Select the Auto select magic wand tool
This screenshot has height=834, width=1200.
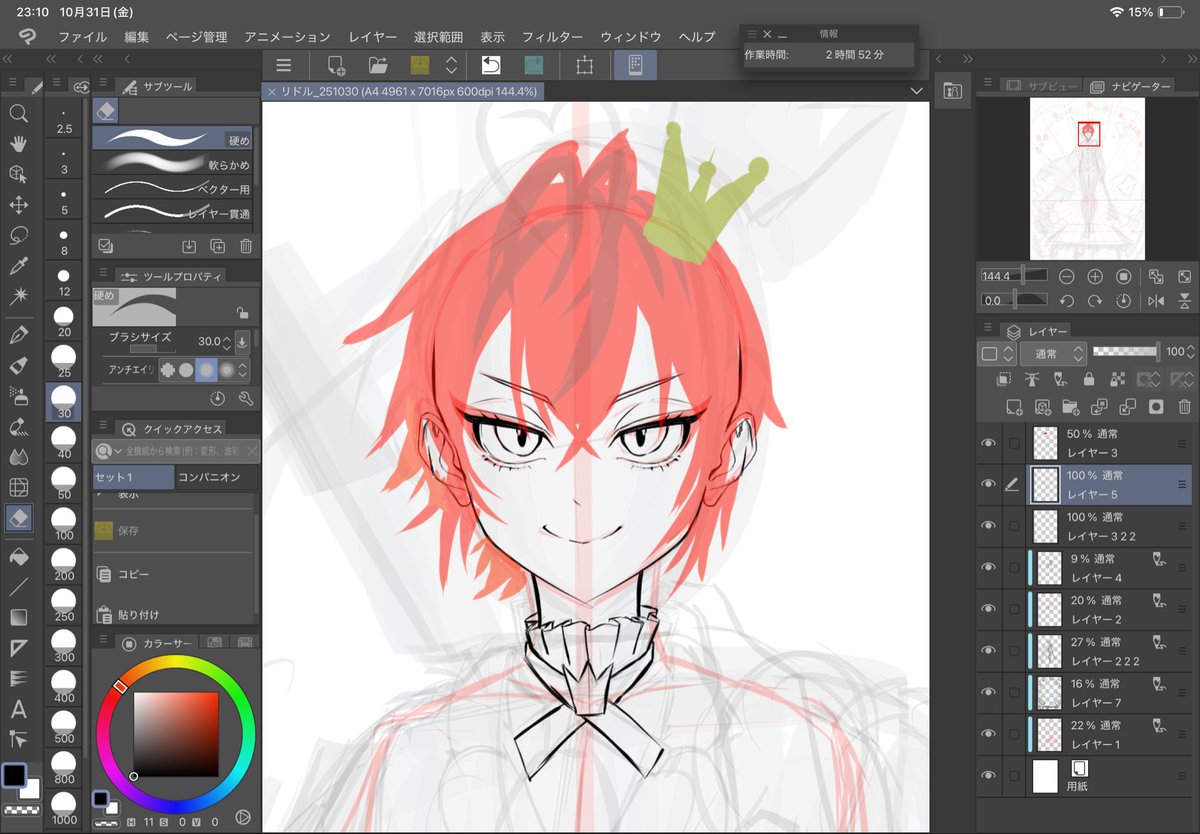tap(18, 296)
